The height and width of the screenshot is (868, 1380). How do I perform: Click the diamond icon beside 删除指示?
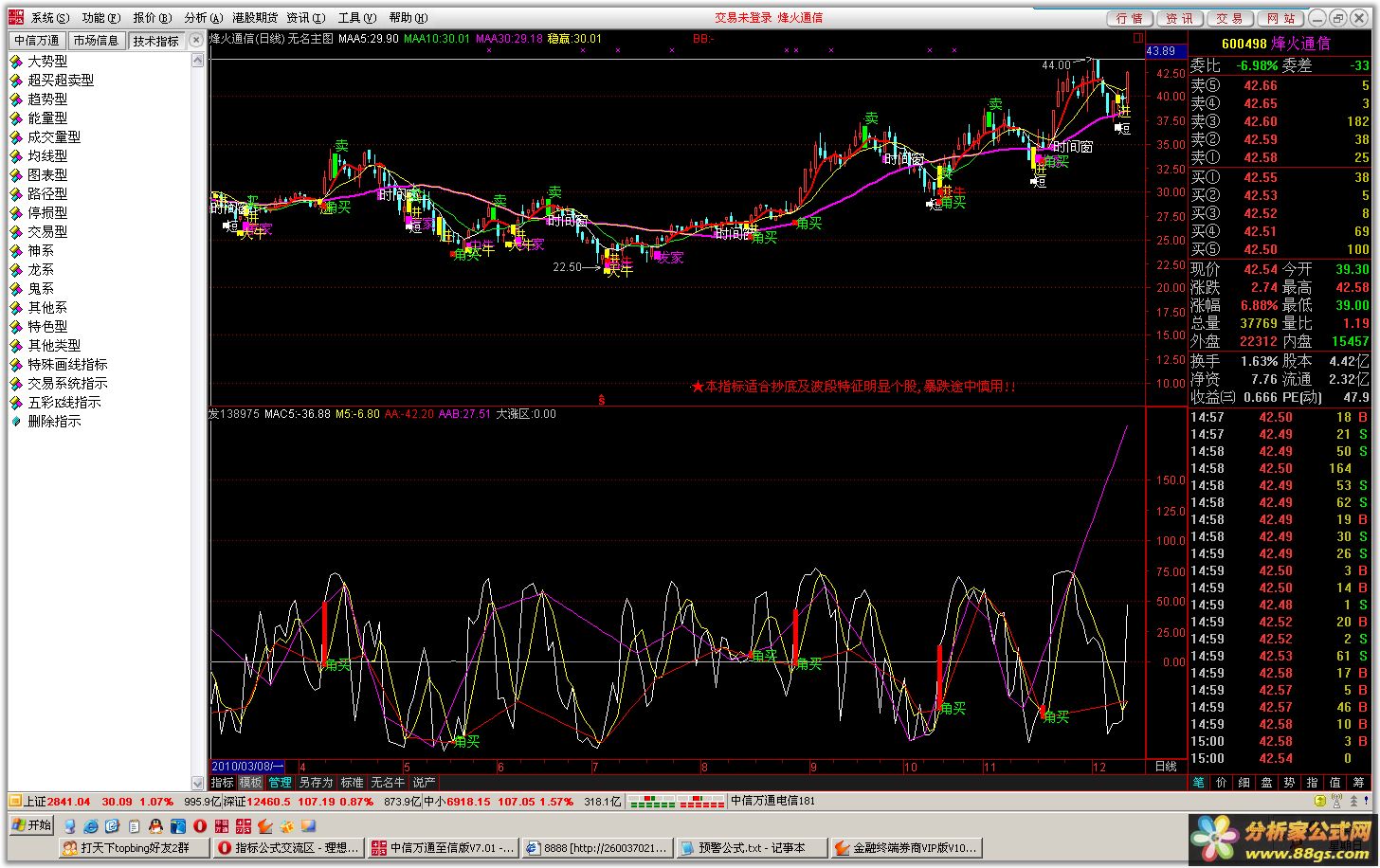pos(16,422)
